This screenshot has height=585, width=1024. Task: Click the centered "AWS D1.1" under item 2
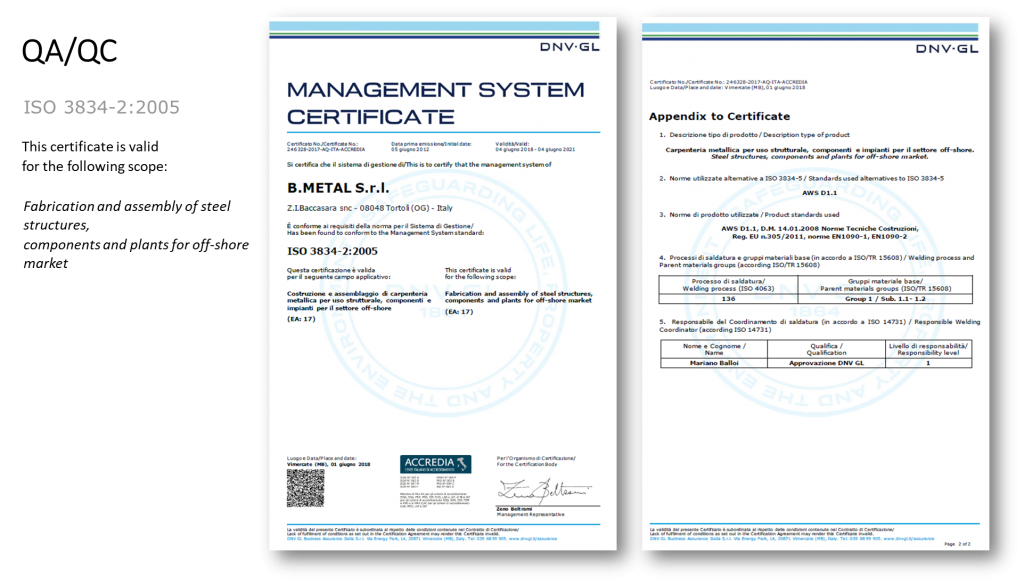pos(819,193)
